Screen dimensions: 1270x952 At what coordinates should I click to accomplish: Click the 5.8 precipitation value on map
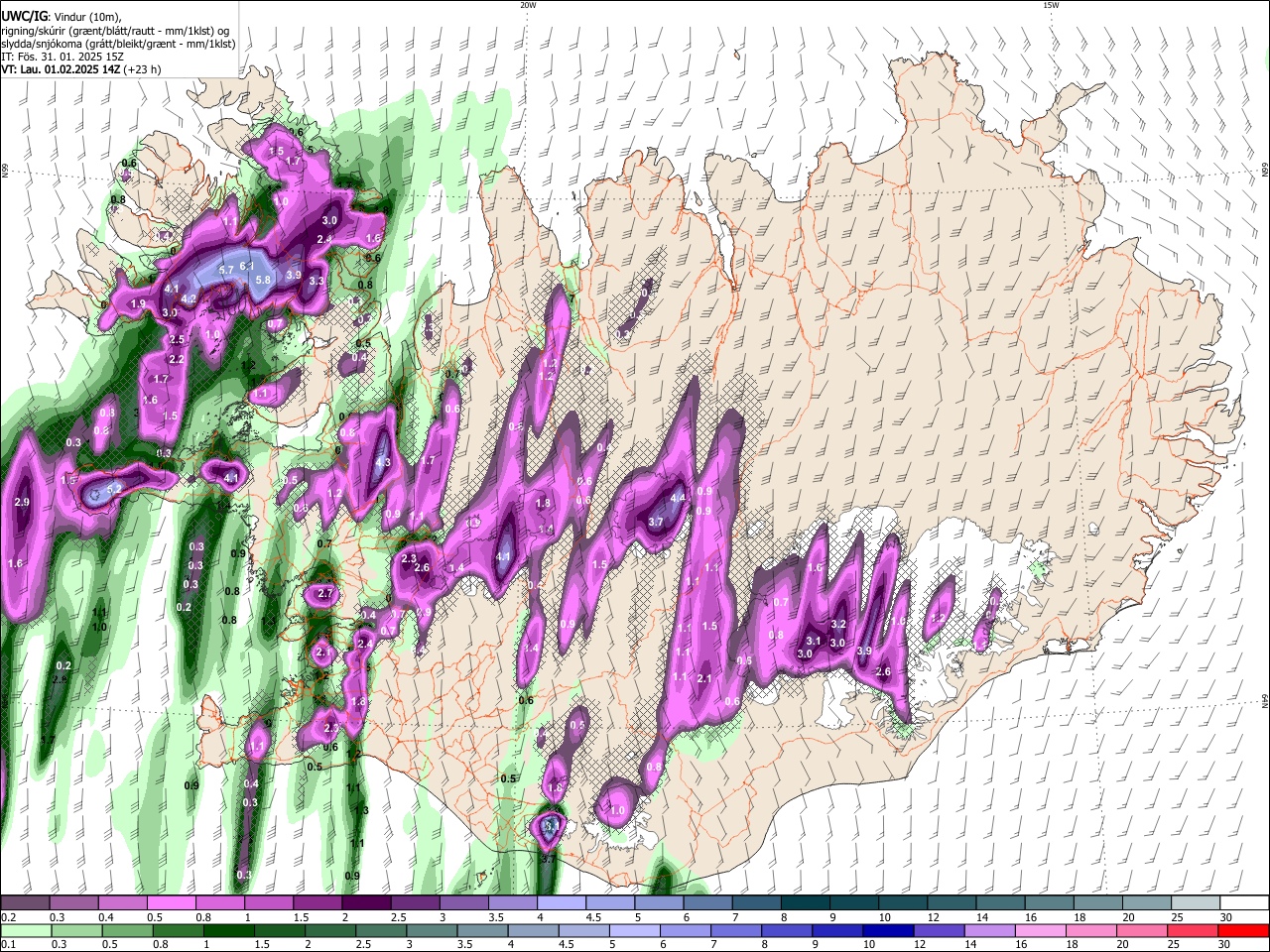point(263,281)
